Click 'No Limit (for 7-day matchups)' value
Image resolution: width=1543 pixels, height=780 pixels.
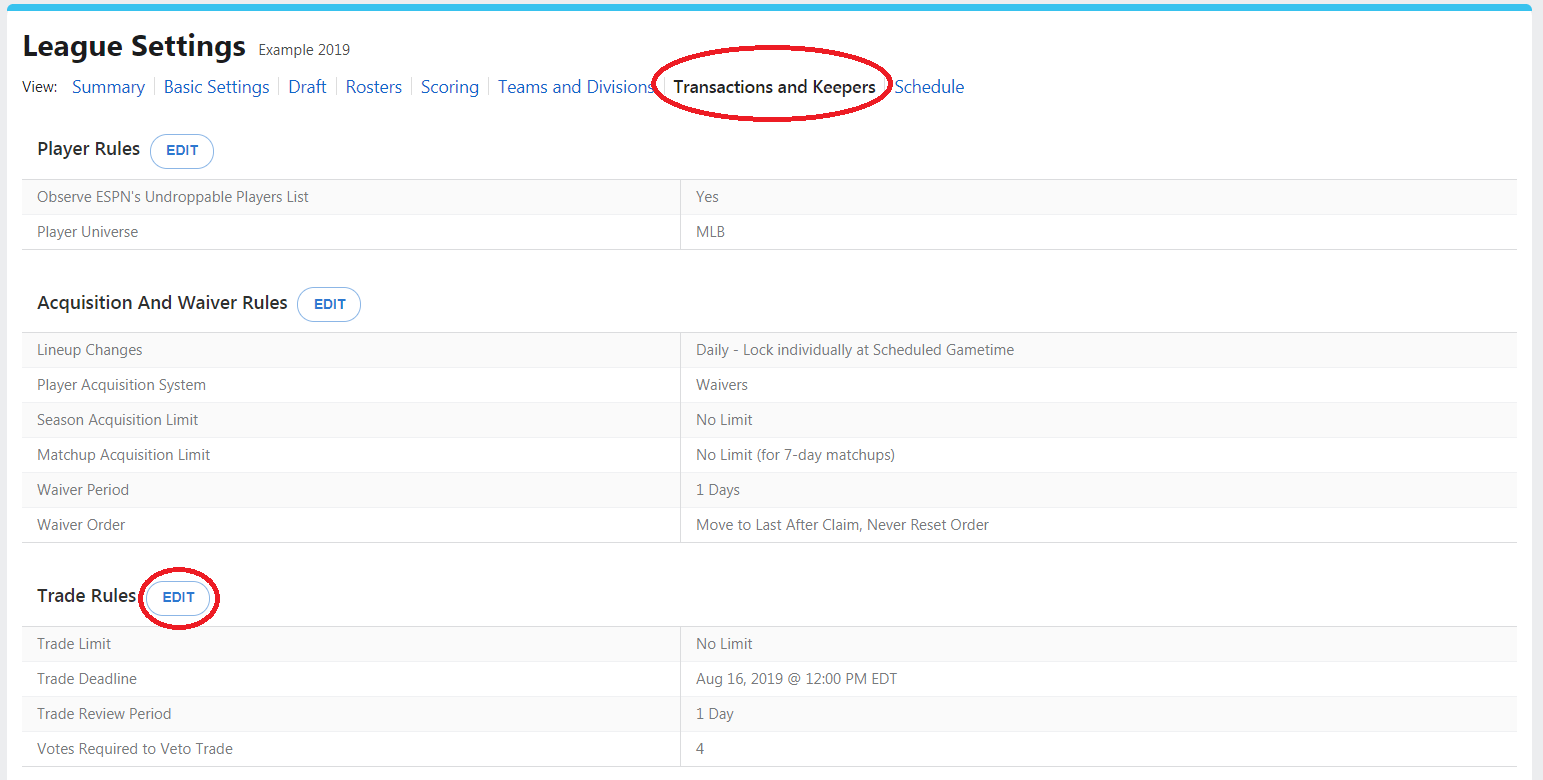pos(795,455)
